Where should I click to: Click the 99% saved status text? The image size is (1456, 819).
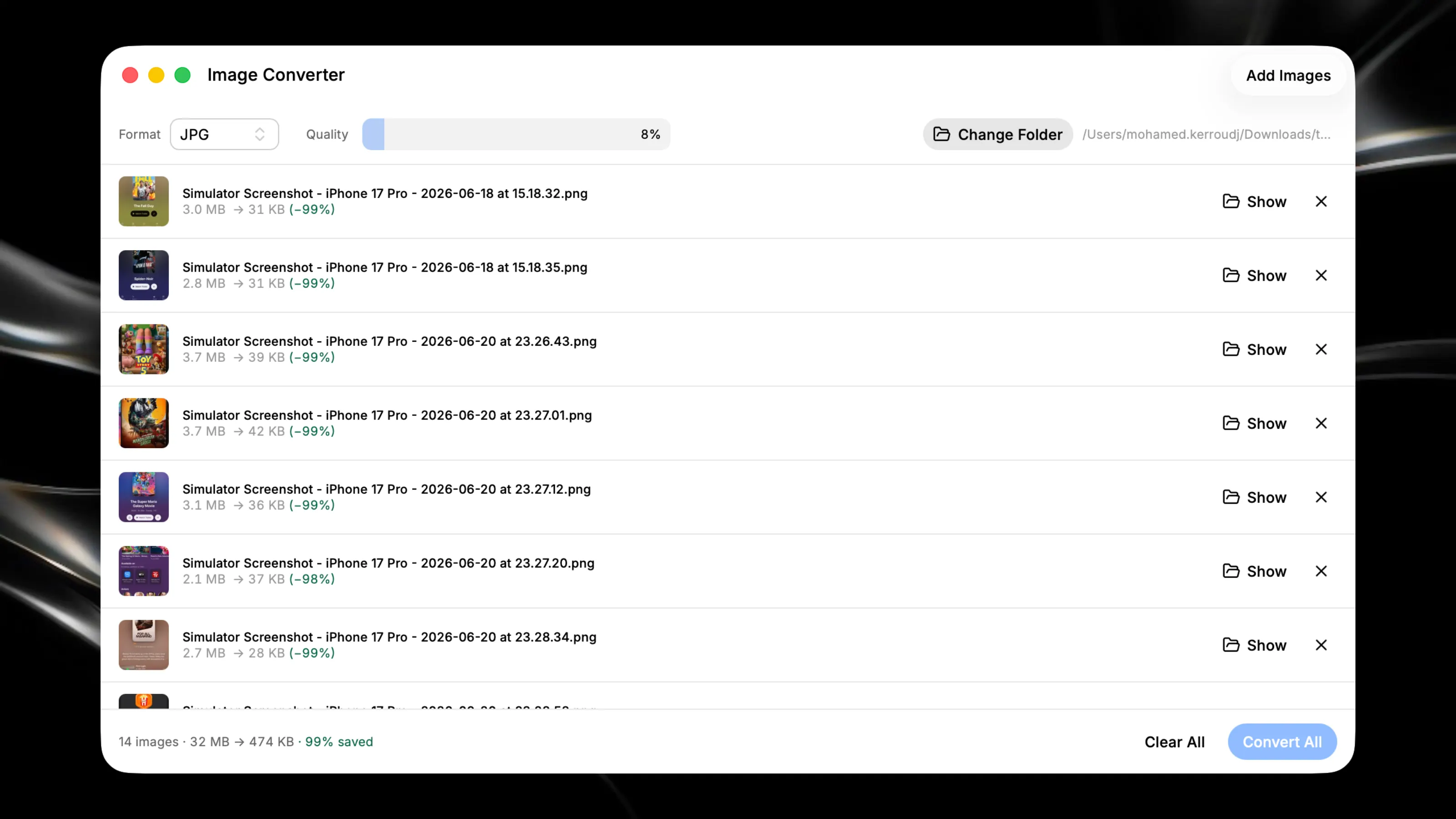[x=339, y=742]
